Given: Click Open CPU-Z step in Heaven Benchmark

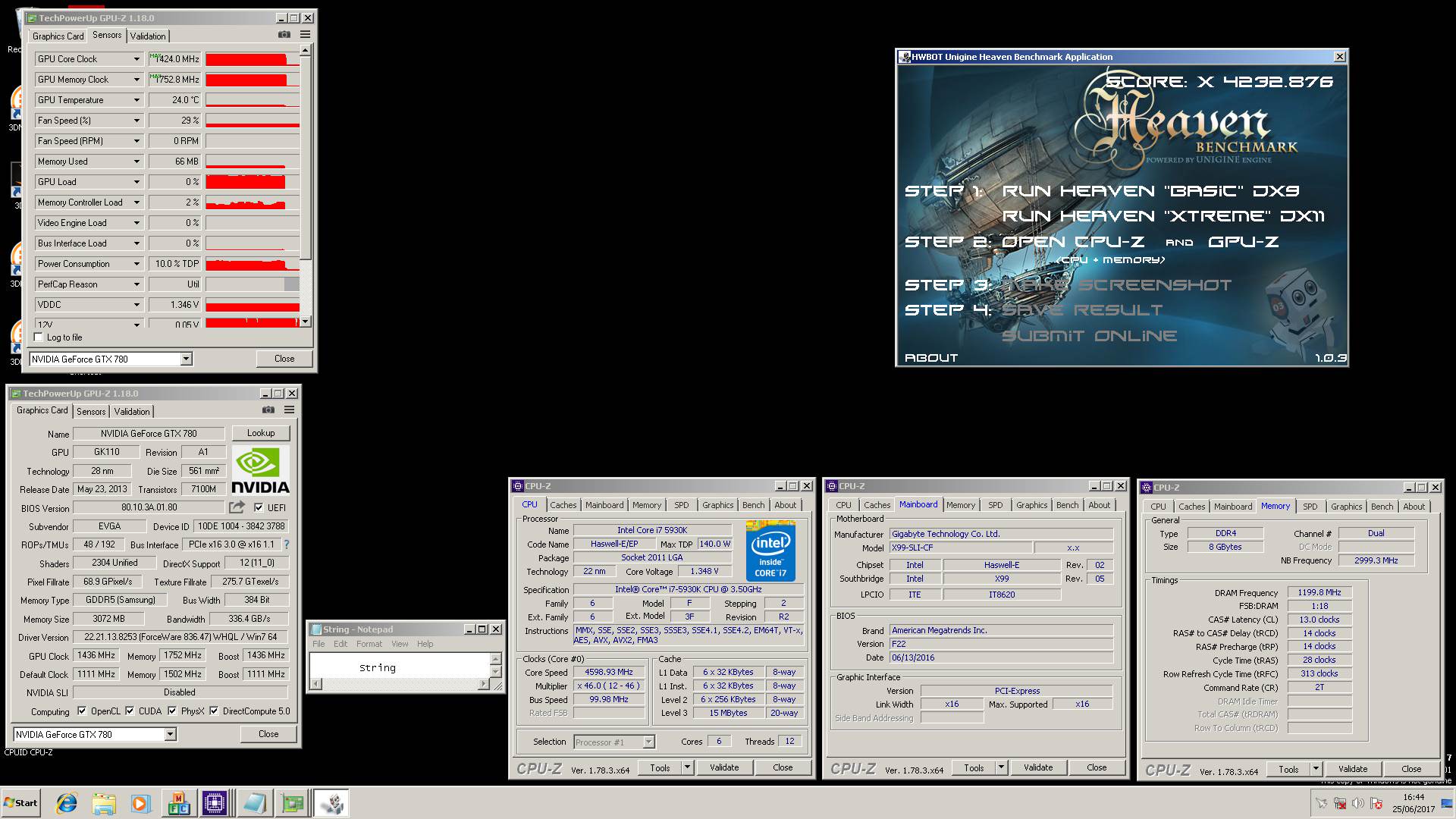Looking at the screenshot, I should (1073, 242).
